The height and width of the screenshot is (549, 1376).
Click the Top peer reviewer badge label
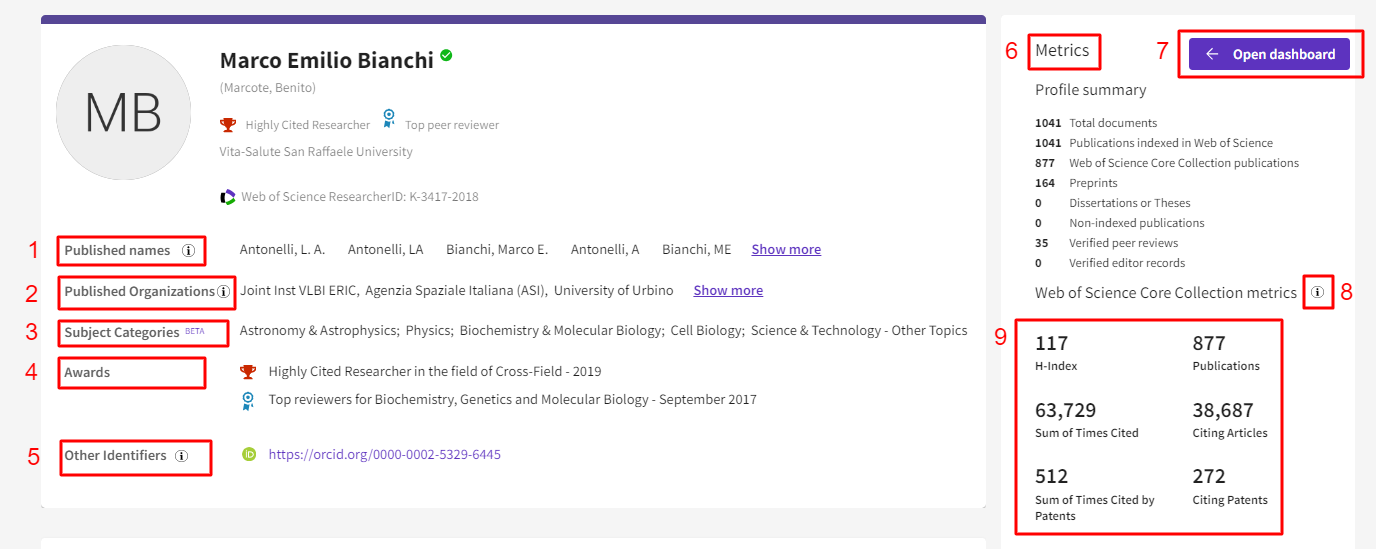[452, 125]
